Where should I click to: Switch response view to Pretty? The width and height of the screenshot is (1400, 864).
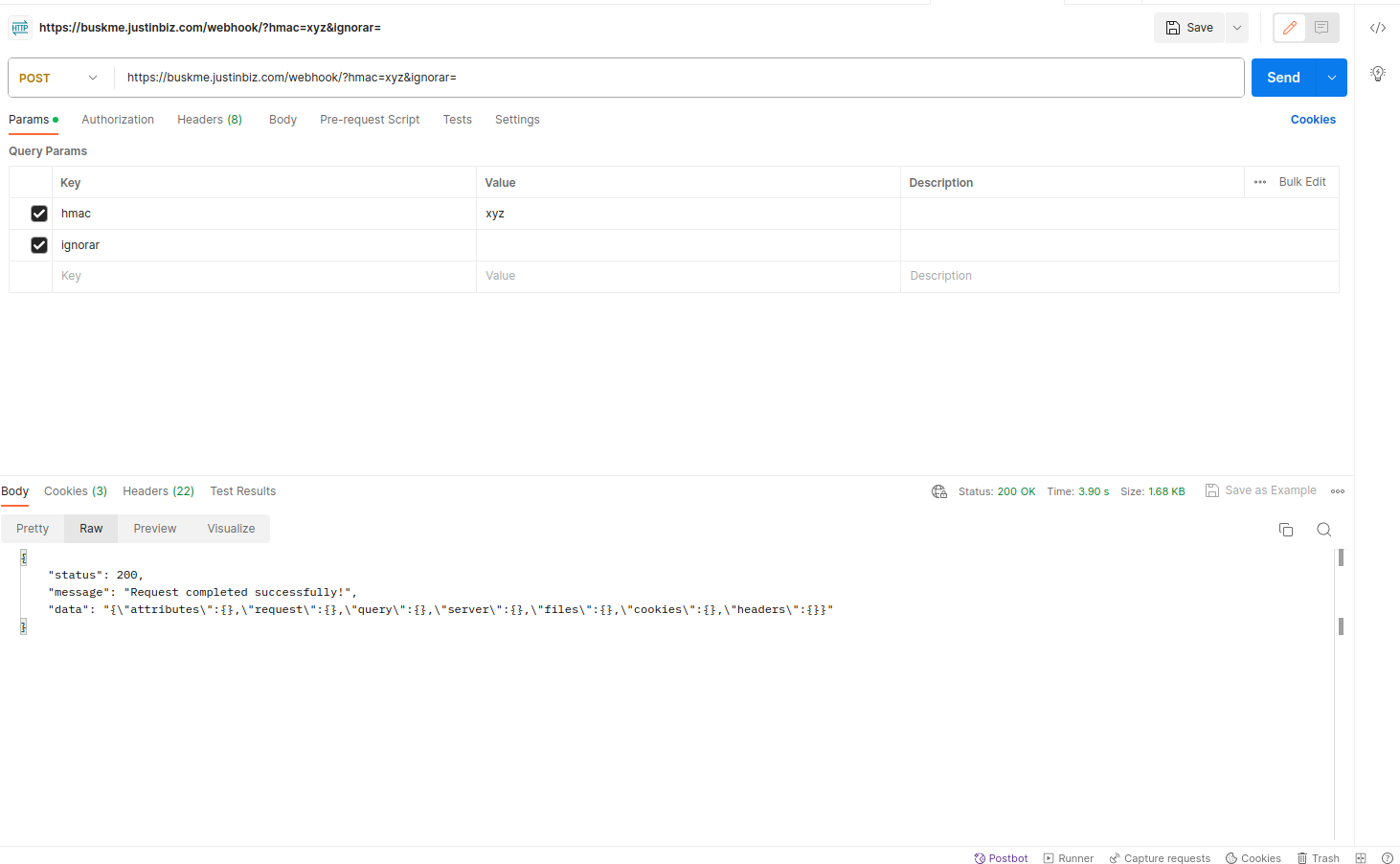pos(33,529)
